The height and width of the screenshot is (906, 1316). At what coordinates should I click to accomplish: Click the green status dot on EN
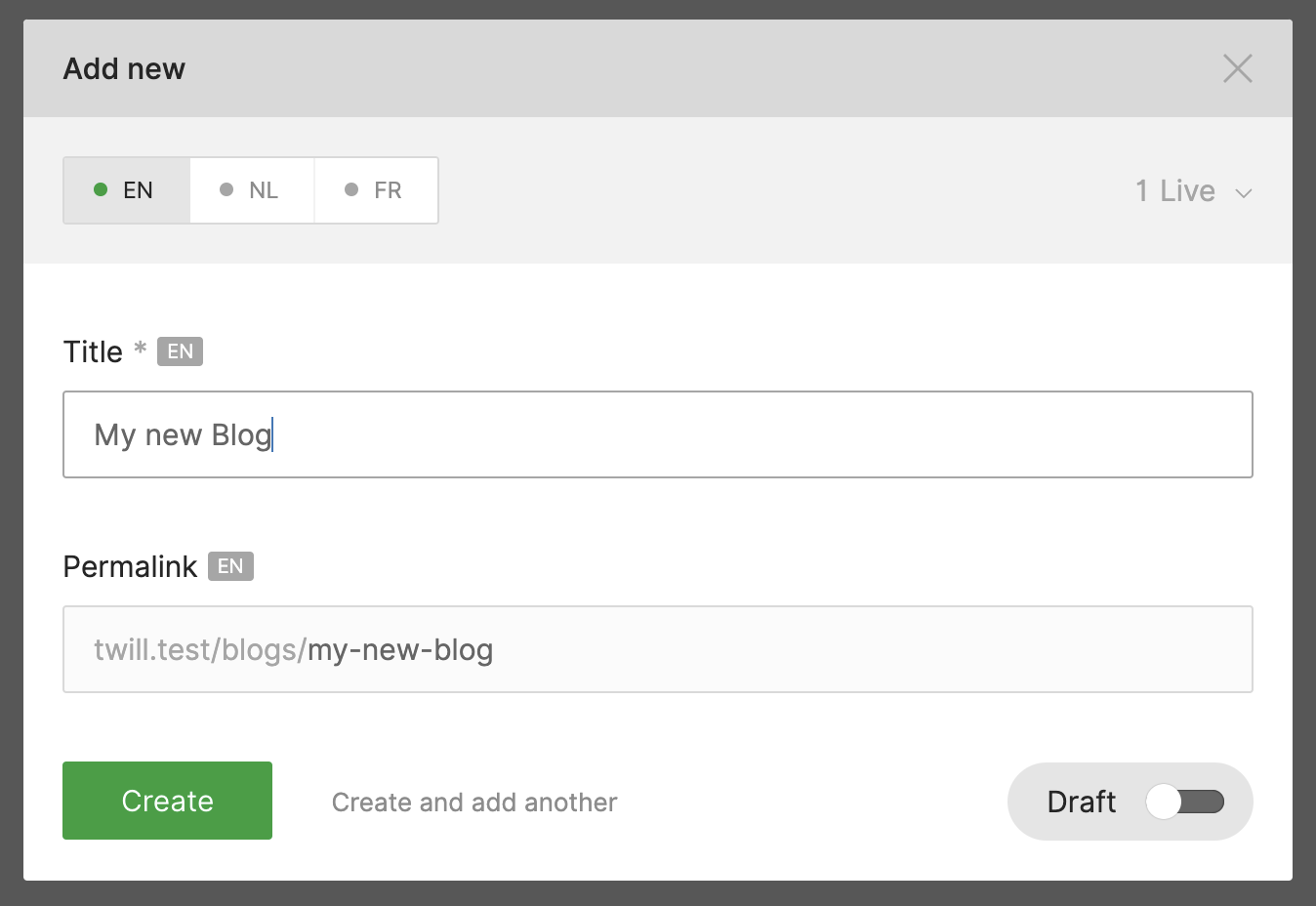pyautogui.click(x=101, y=189)
